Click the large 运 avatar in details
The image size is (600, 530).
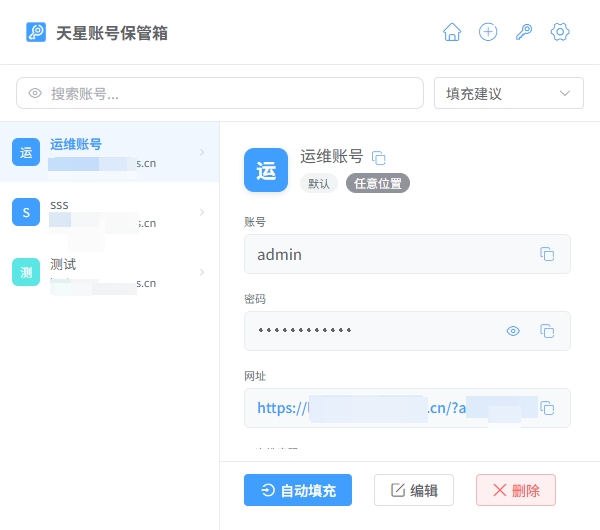[266, 170]
